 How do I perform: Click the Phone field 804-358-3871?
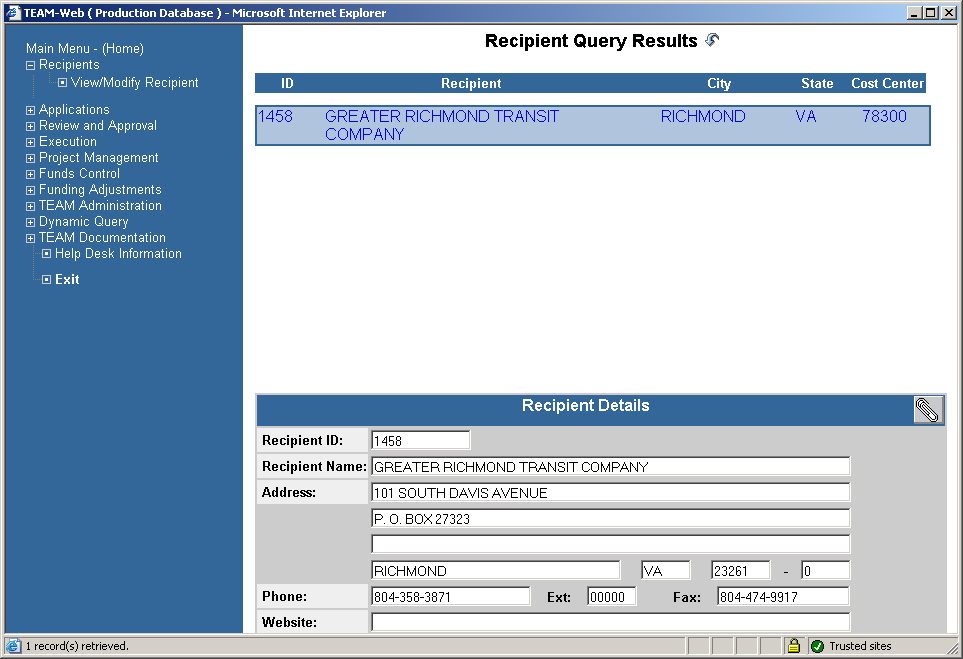coord(451,596)
